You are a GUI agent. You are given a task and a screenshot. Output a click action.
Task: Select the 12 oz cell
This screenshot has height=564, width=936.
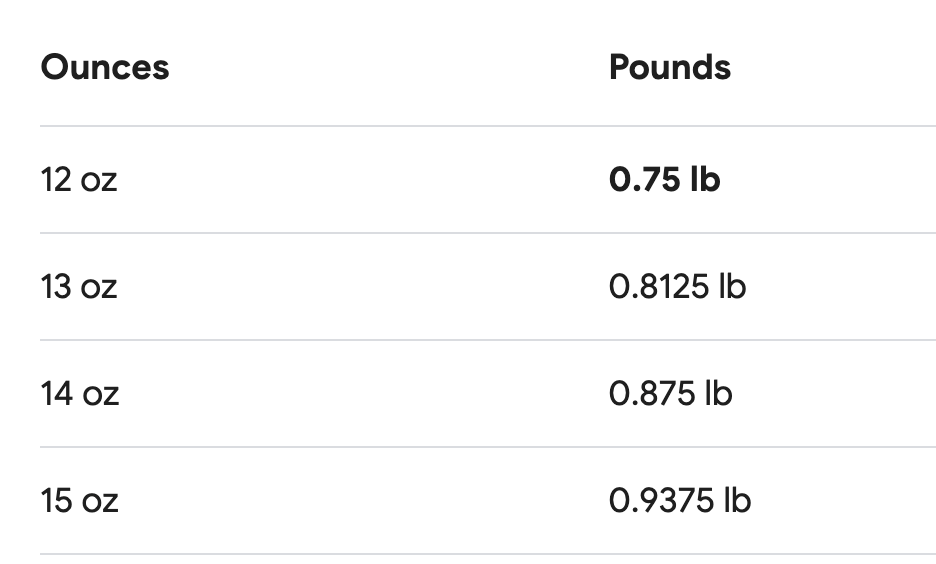(79, 180)
